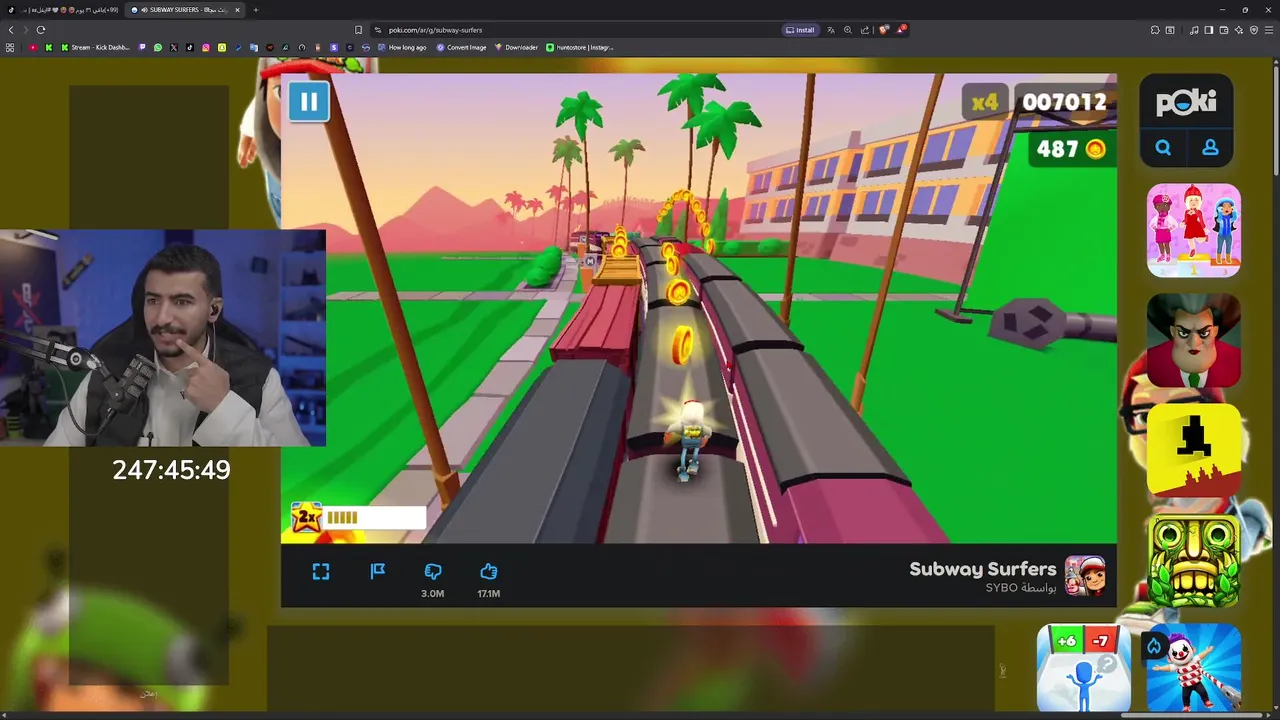This screenshot has height=720, width=1280.
Task: Close the SUBWAY SURFERS tab
Action: [x=238, y=10]
